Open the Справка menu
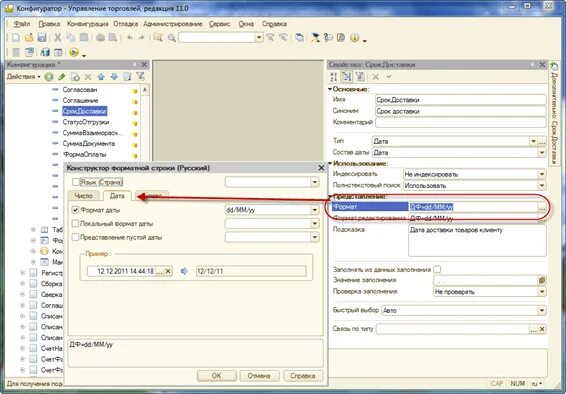Viewport: 566px width, 394px height. [274, 24]
